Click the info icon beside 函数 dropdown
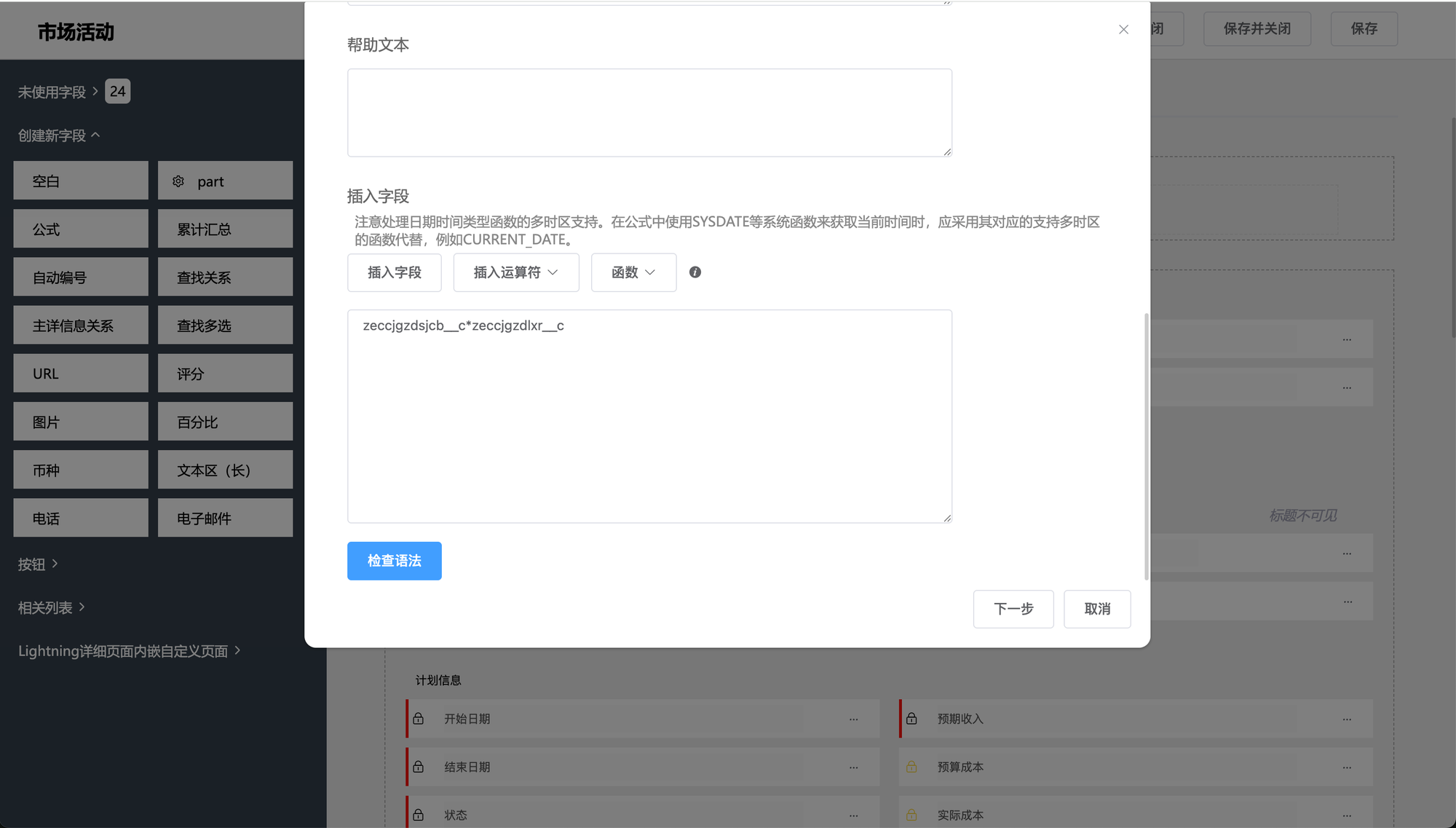This screenshot has height=828, width=1456. click(x=695, y=272)
